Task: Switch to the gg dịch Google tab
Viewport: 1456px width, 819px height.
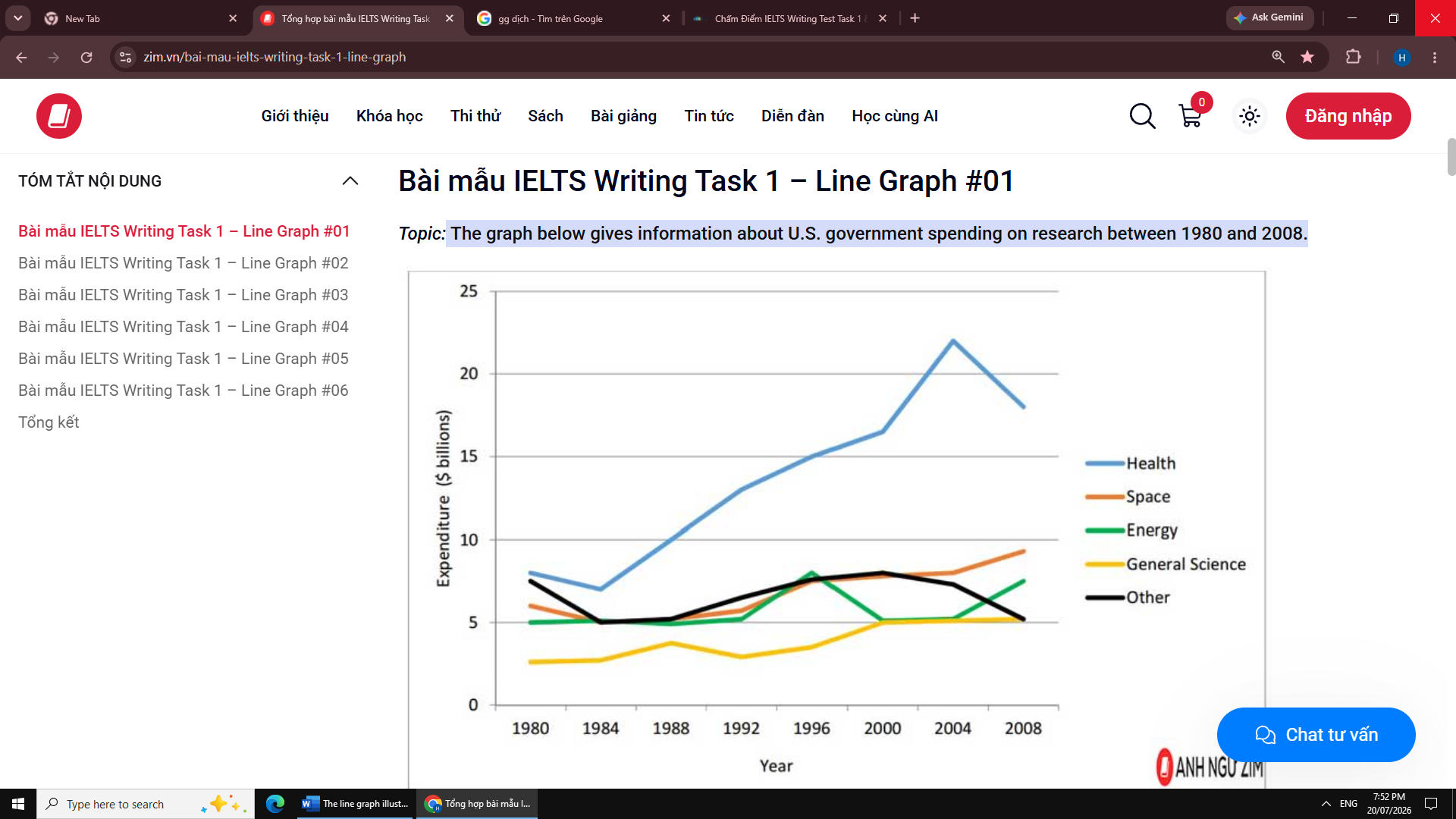Action: point(573,18)
